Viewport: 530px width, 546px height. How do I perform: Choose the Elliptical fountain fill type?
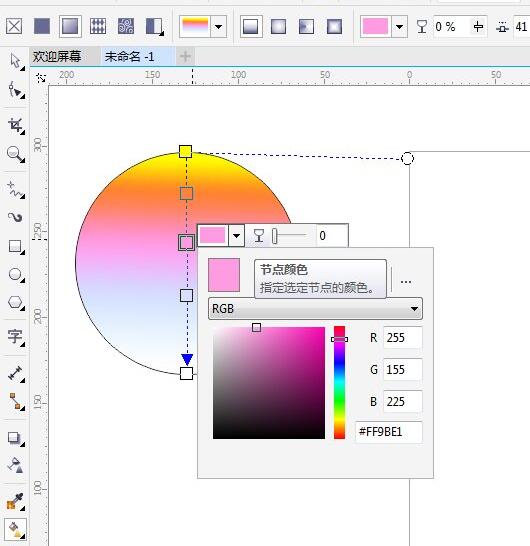279,26
